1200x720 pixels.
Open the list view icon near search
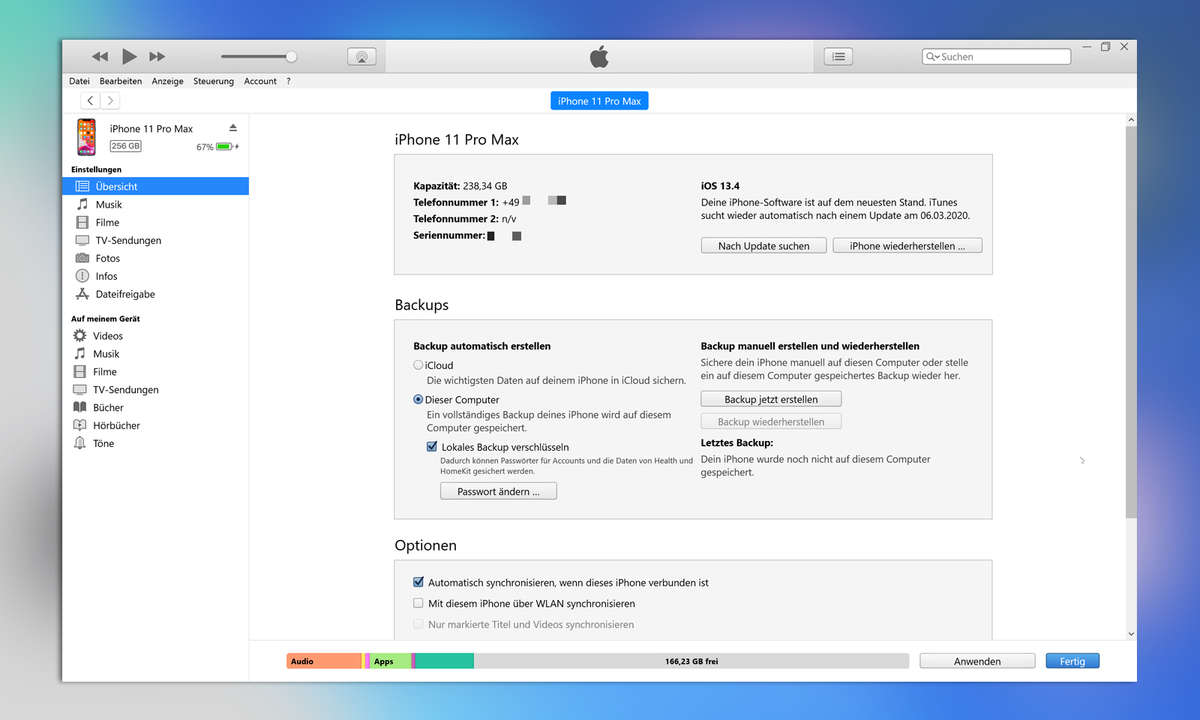838,57
